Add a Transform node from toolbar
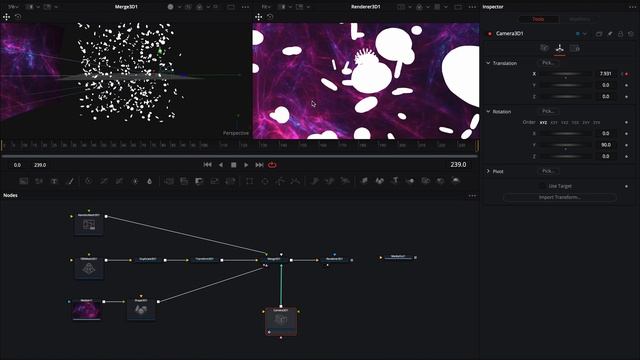Image resolution: width=640 pixels, height=360 pixels. point(230,181)
